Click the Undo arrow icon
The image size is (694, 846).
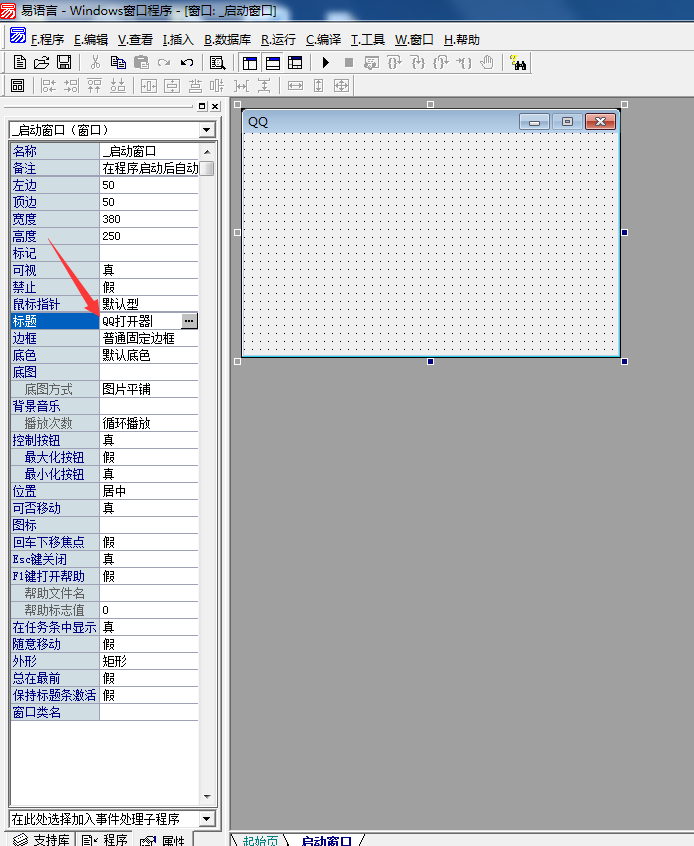[187, 63]
